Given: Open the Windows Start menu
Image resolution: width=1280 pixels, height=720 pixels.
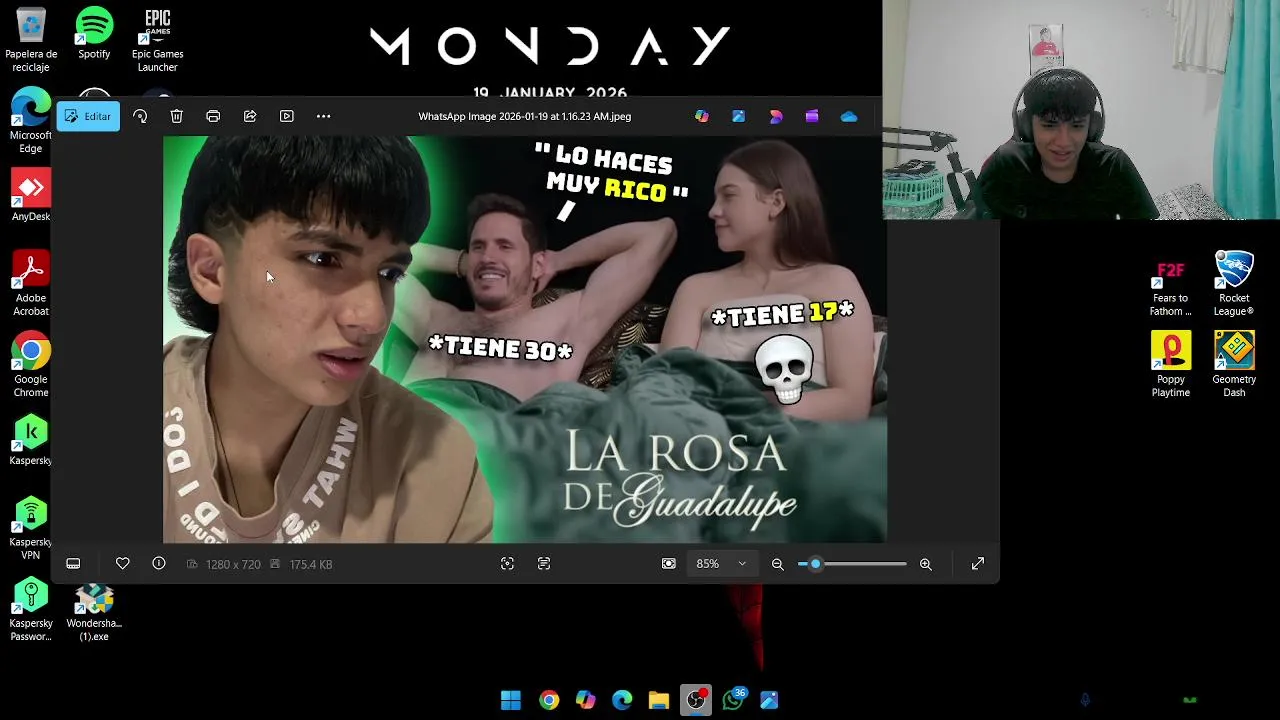Looking at the screenshot, I should pyautogui.click(x=511, y=700).
